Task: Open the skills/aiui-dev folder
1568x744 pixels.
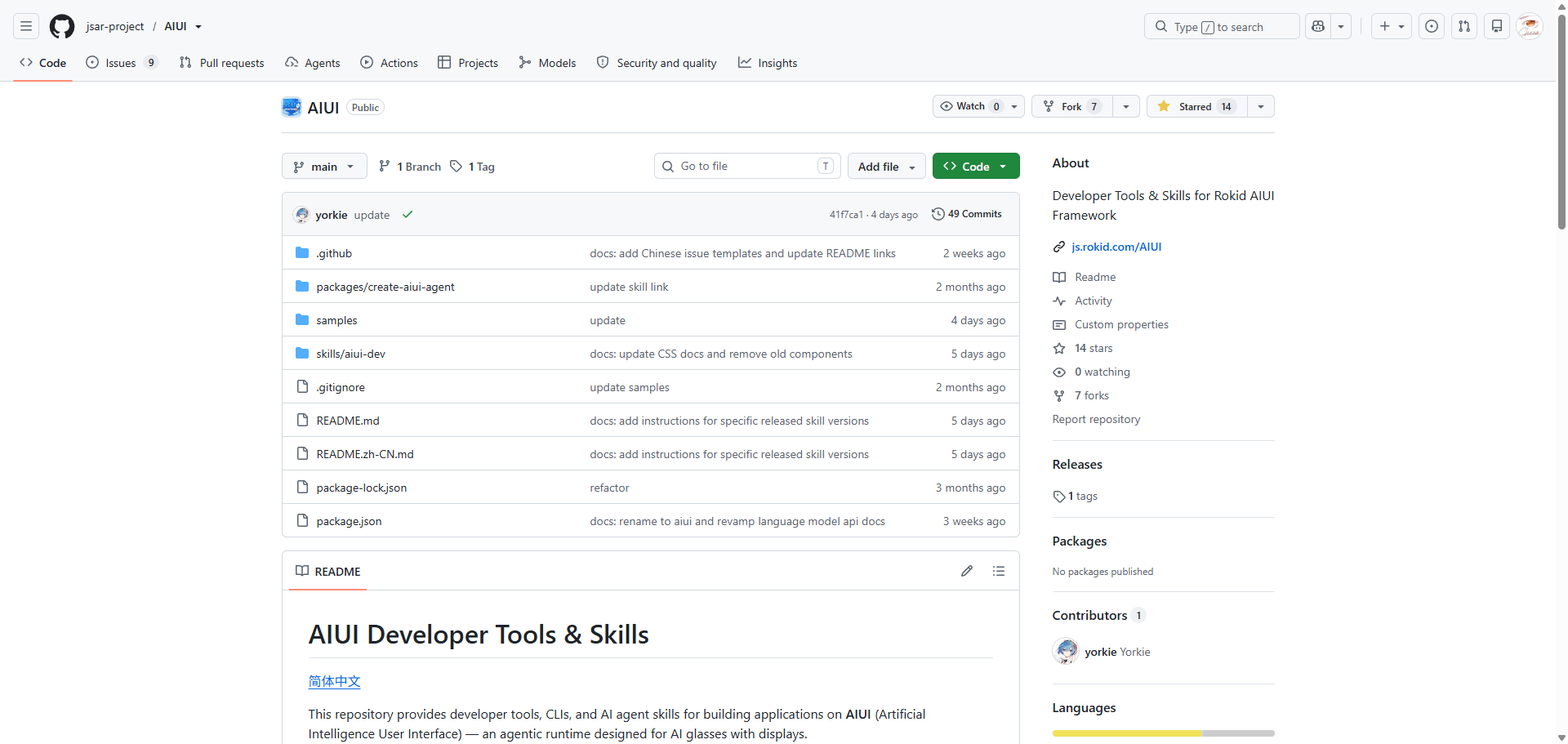Action: (x=350, y=354)
